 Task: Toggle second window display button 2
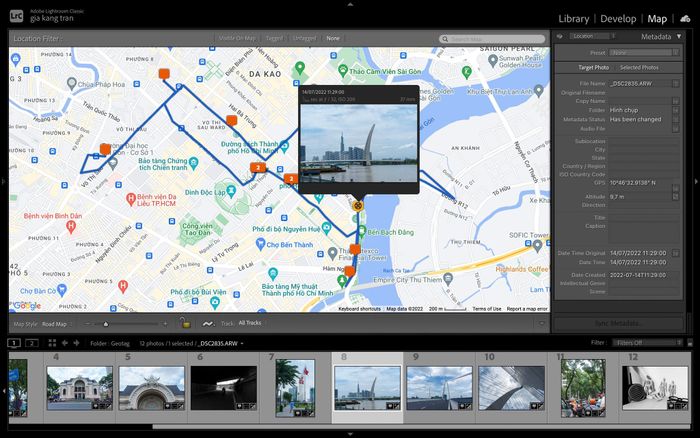click(x=32, y=343)
